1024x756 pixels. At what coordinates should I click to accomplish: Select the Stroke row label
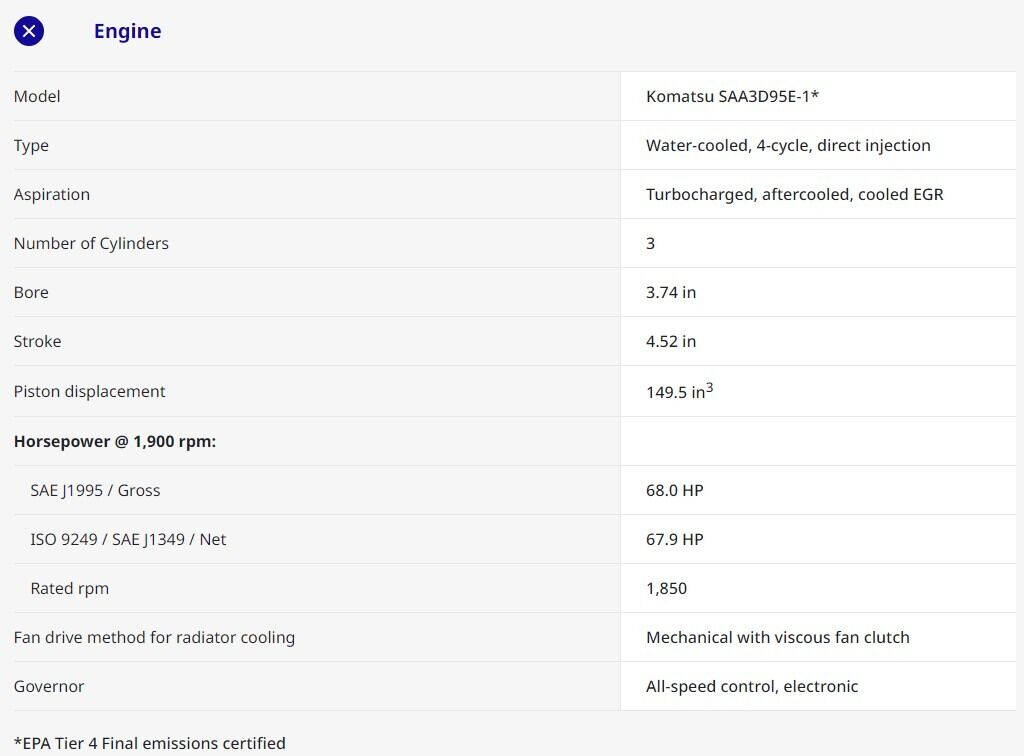(37, 341)
